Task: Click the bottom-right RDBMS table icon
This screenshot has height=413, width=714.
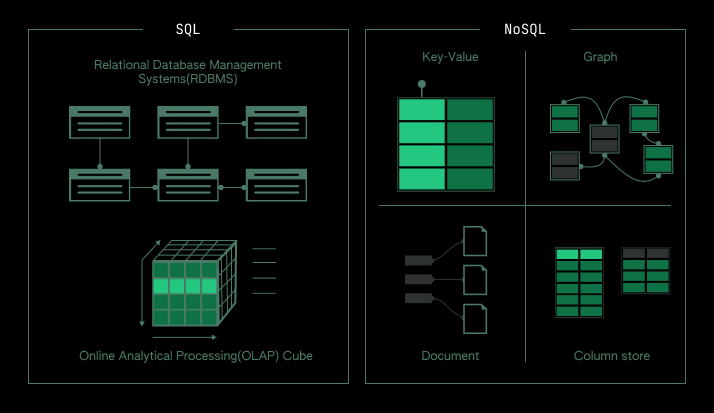Action: 276,185
